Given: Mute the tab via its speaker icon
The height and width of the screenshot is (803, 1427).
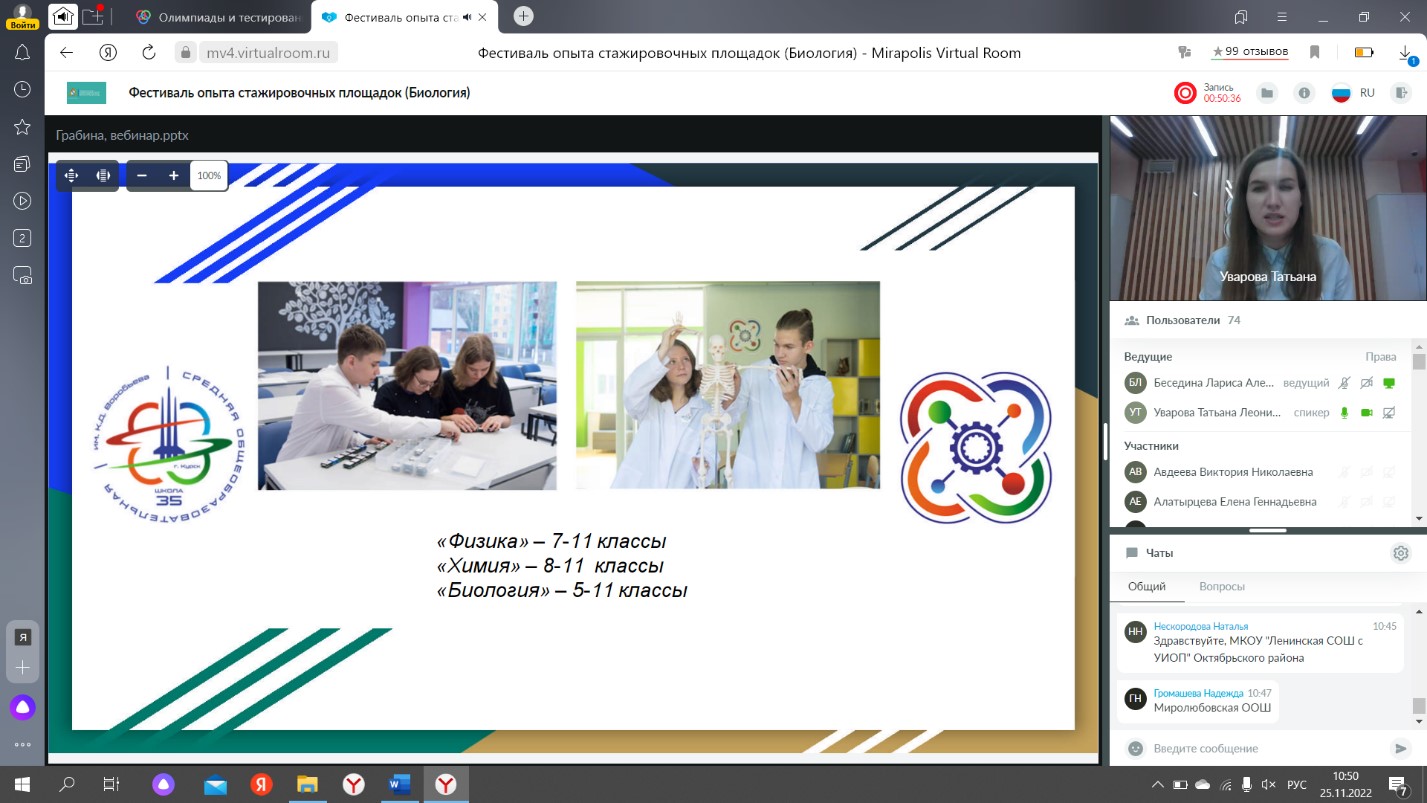Looking at the screenshot, I should (467, 16).
